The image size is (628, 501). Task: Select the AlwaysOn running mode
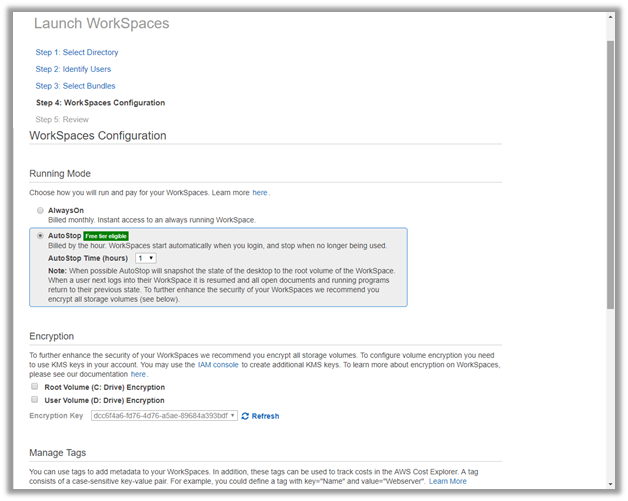click(40, 210)
